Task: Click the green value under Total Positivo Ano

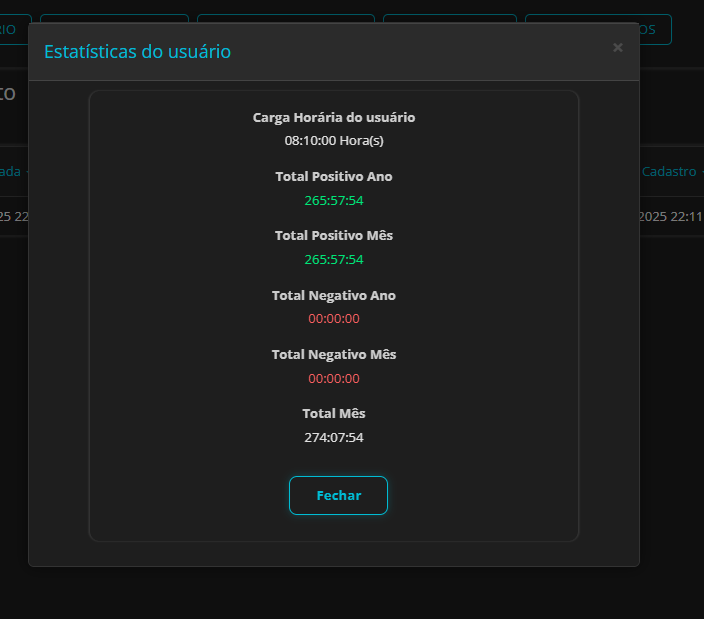Action: tap(333, 200)
